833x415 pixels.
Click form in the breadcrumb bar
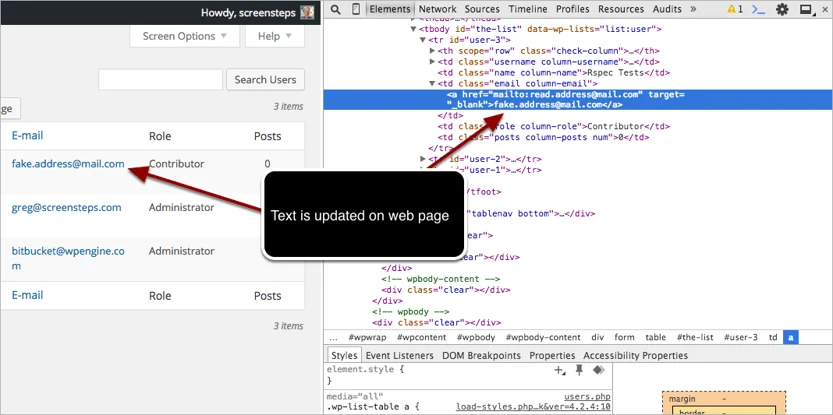pyautogui.click(x=624, y=337)
